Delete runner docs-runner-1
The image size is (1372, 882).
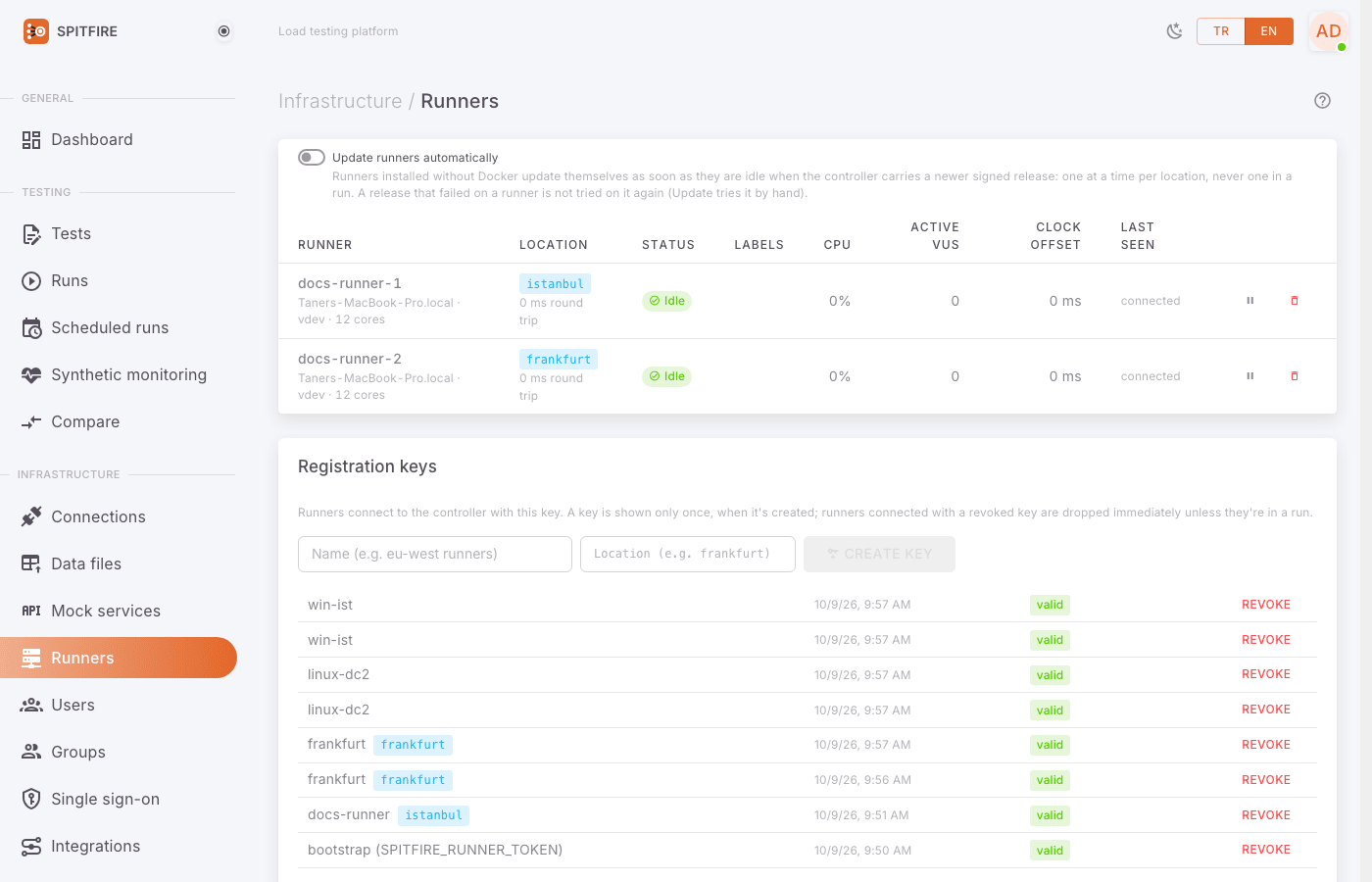[1295, 301]
